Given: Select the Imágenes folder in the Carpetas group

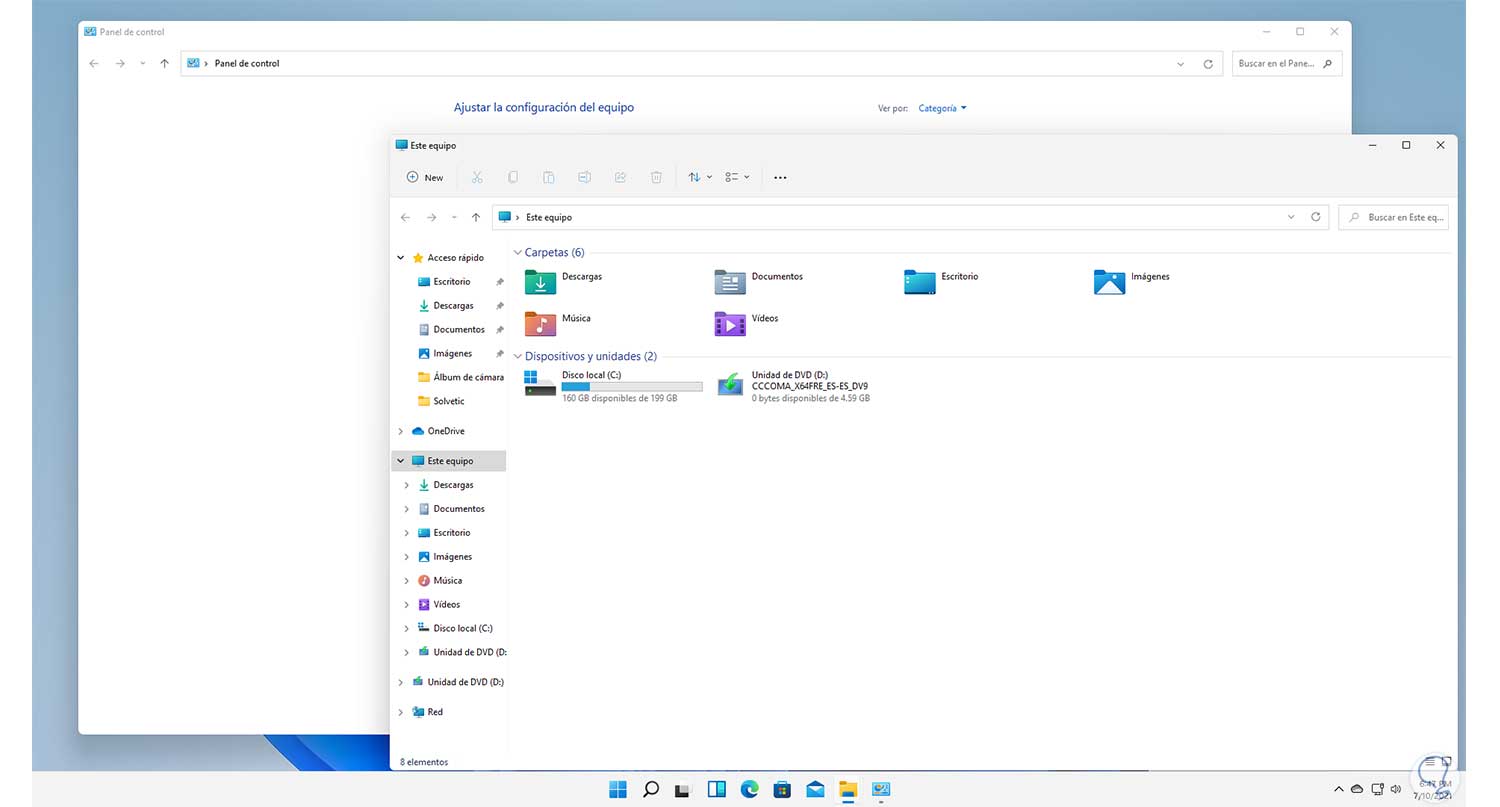Looking at the screenshot, I should point(1132,281).
